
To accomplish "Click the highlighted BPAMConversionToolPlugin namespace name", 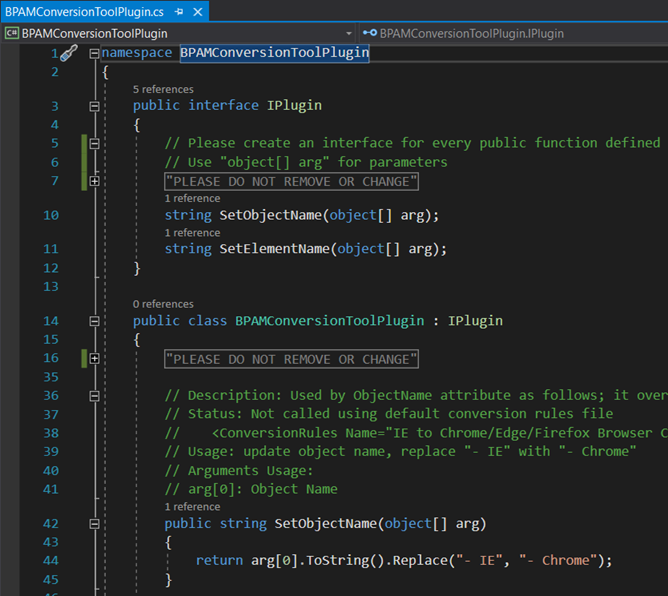I will coord(274,53).
